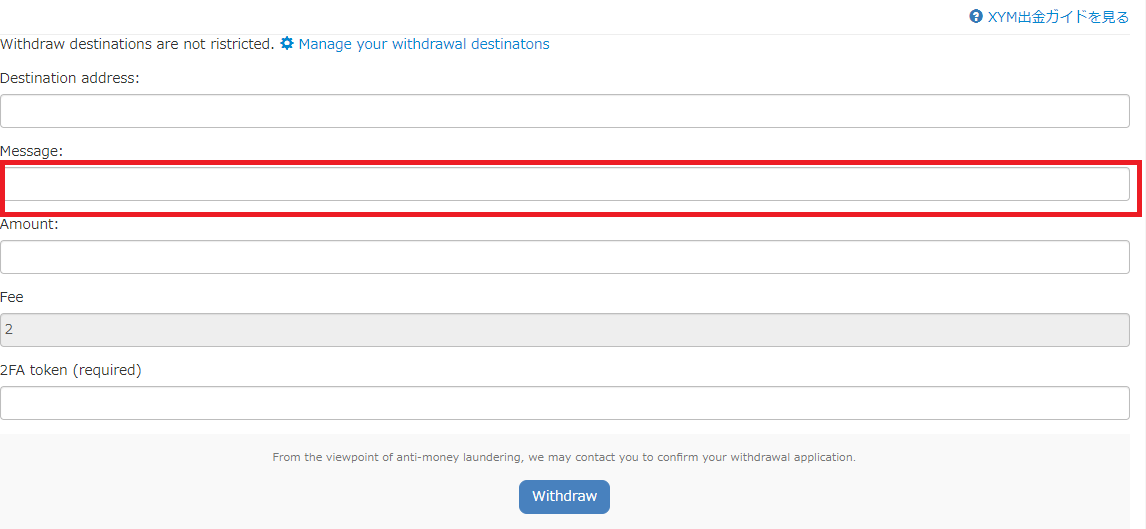This screenshot has height=529, width=1146.
Task: Focus the Destination address input field
Action: (x=565, y=111)
